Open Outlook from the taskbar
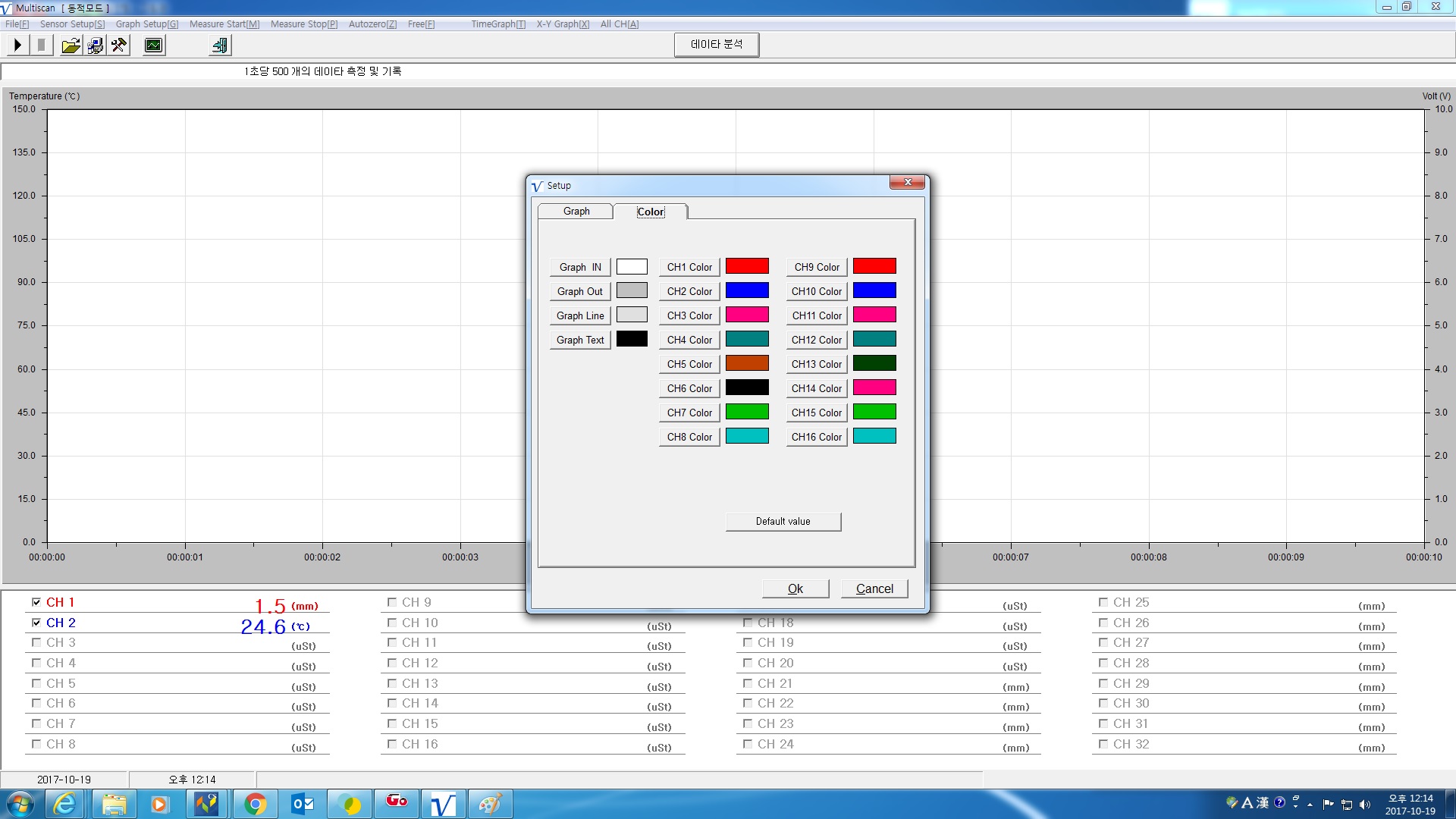Screen dimensions: 1456x819 click(303, 804)
